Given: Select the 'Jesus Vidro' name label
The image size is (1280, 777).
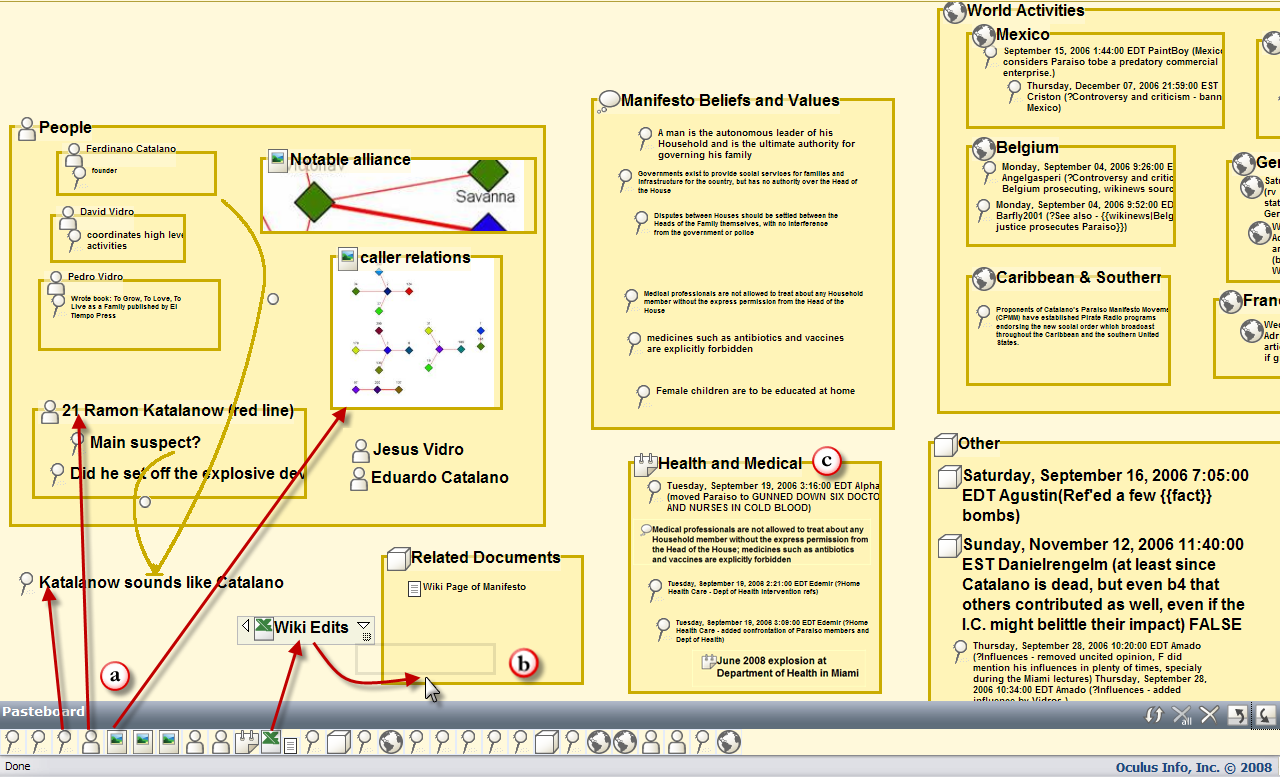Looking at the screenshot, I should click(x=418, y=450).
